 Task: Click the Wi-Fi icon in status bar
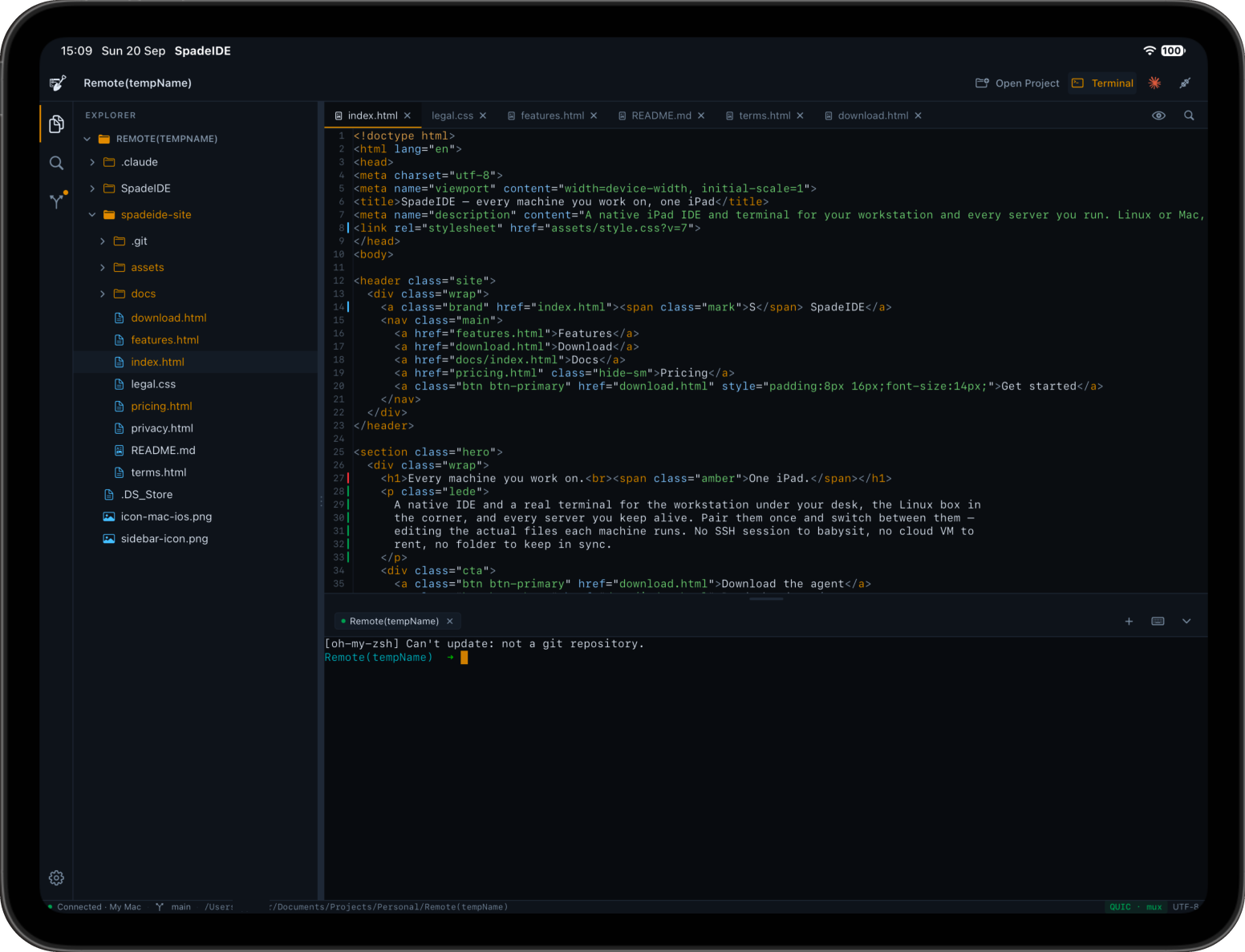click(x=1150, y=51)
